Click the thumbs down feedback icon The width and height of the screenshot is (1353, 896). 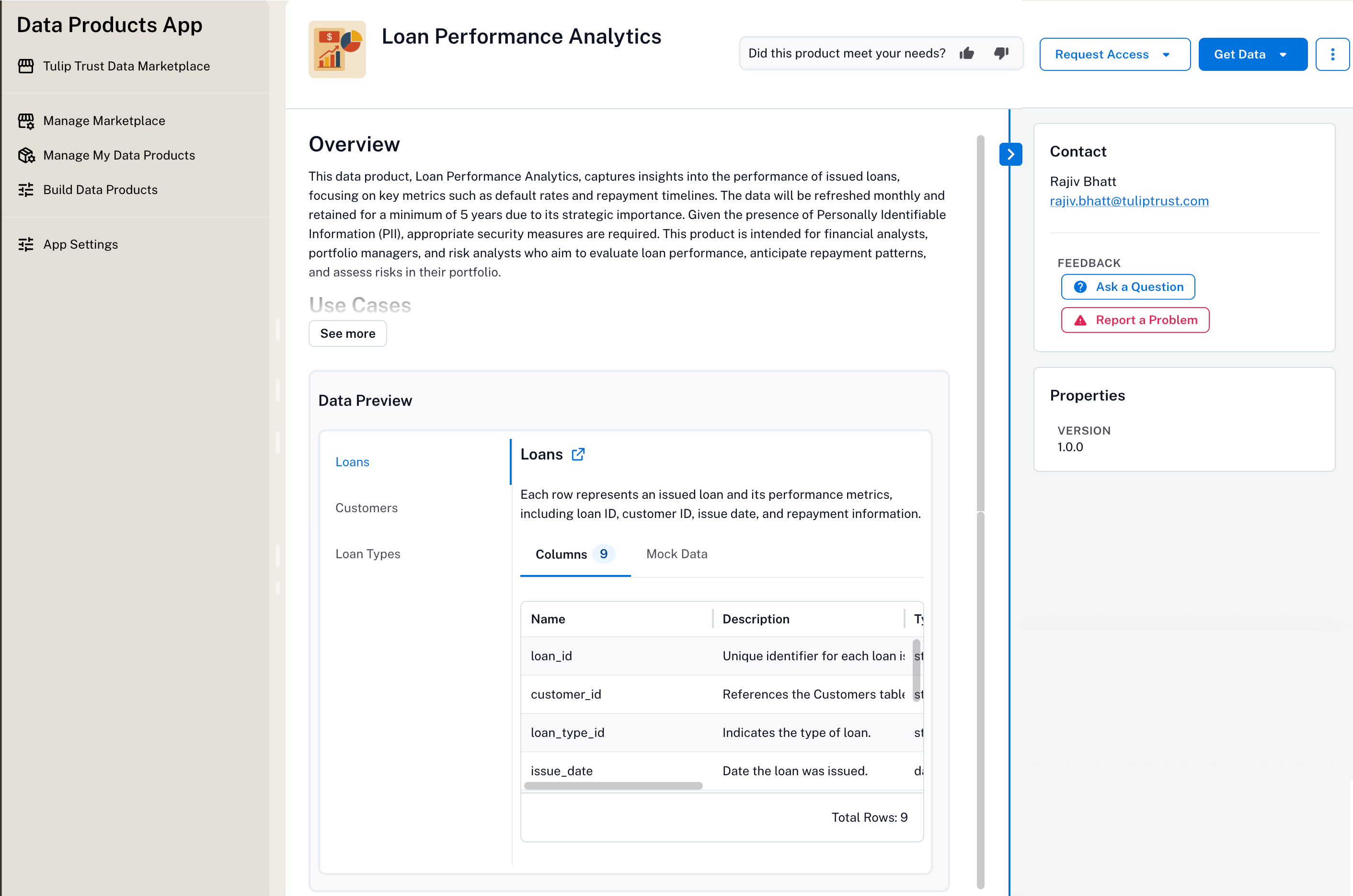(x=1001, y=53)
